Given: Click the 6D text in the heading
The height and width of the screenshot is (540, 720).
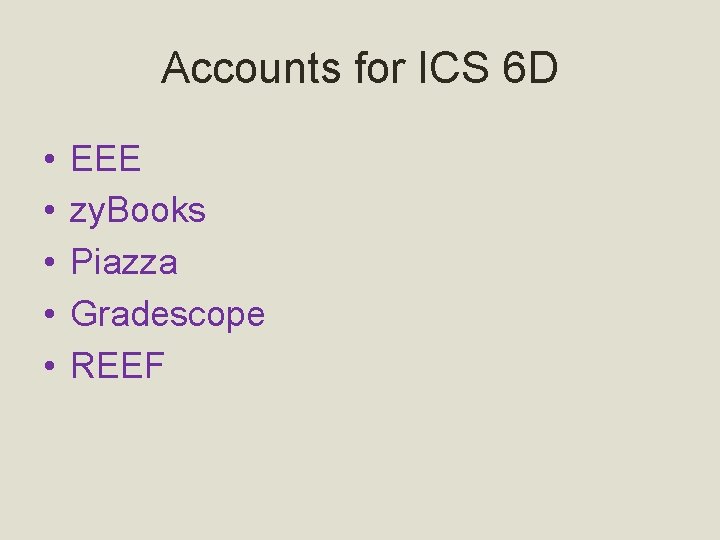Looking at the screenshot, I should pyautogui.click(x=530, y=68).
